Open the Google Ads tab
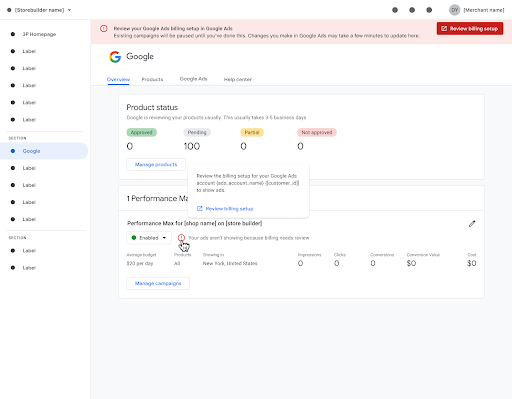Viewport: 512px width, 399px height. click(193, 79)
